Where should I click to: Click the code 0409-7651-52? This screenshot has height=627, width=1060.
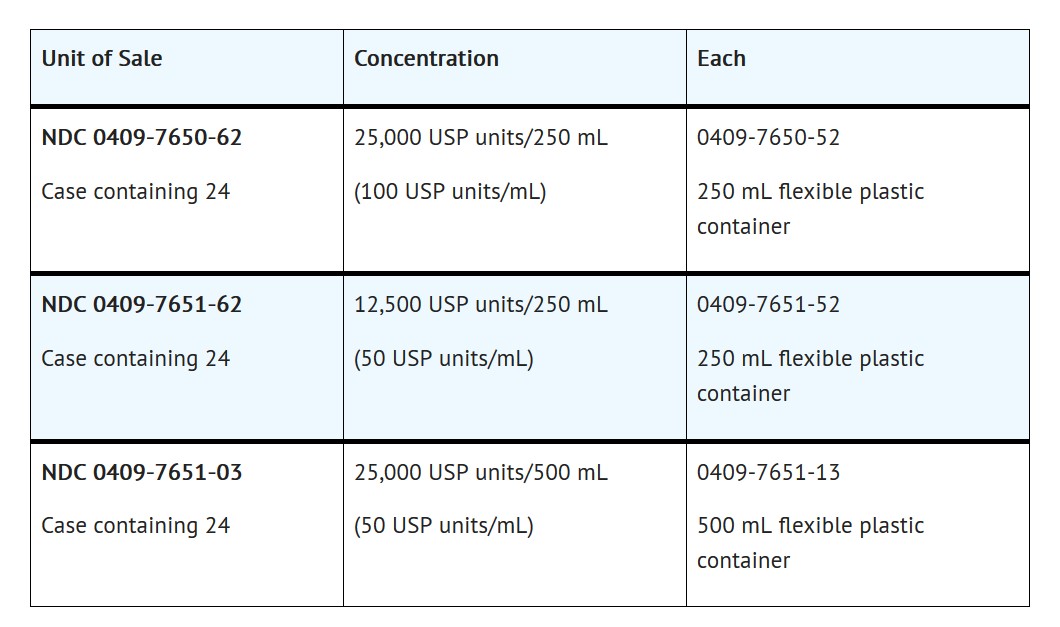(x=768, y=305)
